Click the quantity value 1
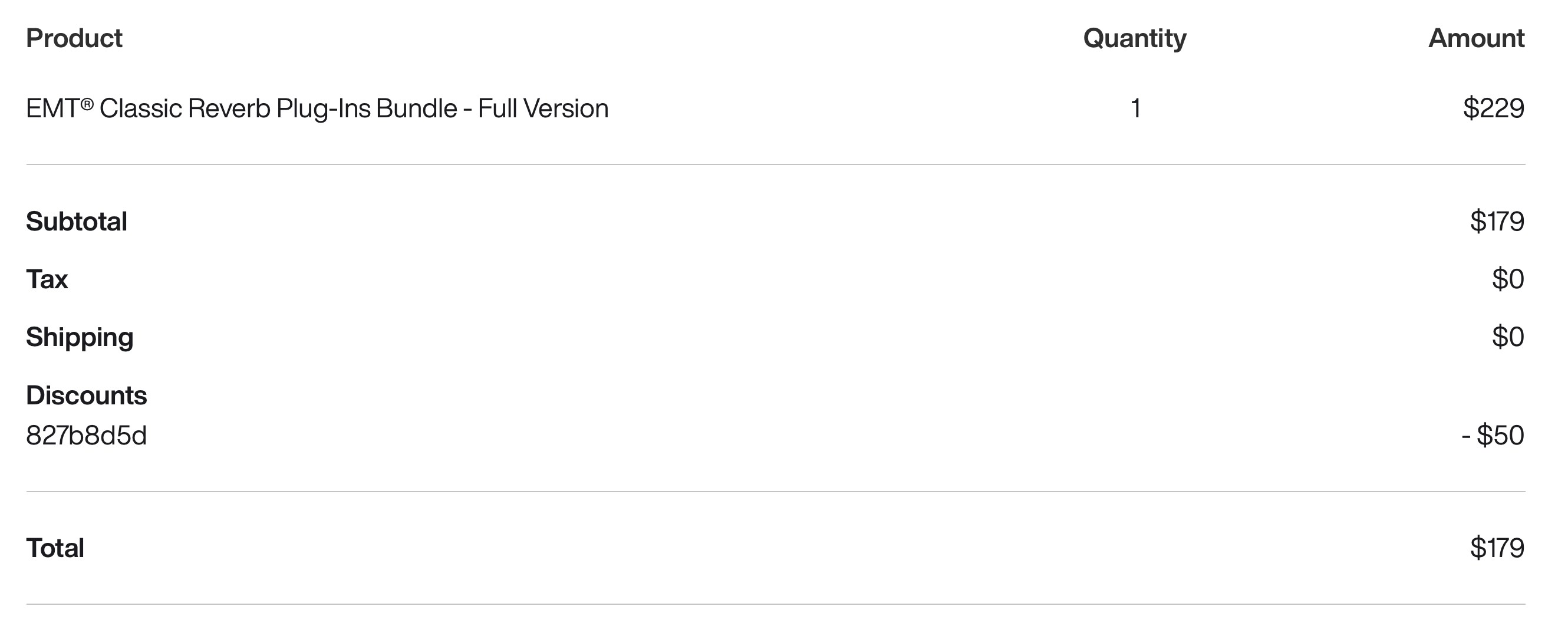 [x=1135, y=109]
